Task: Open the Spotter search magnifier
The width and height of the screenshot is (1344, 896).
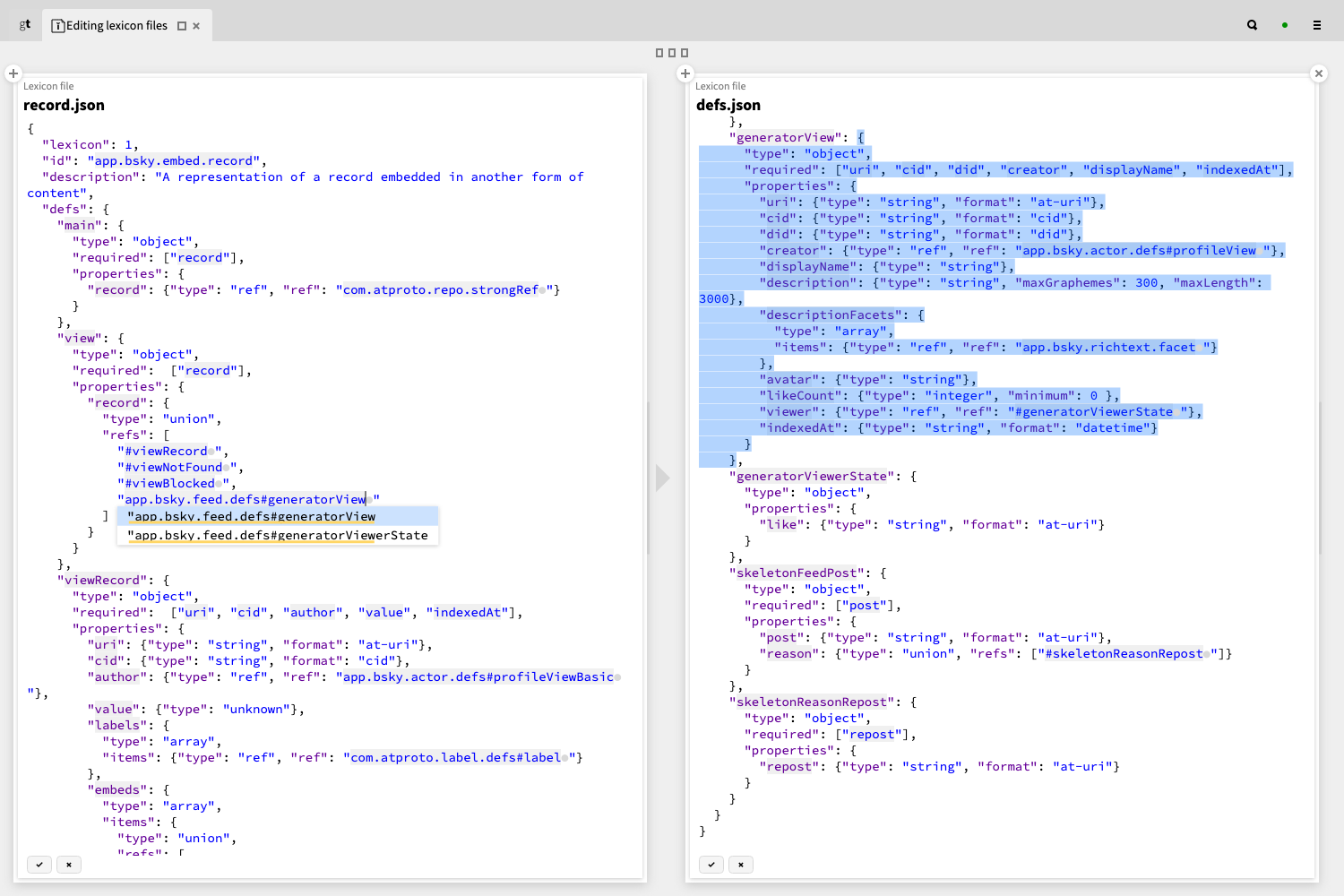Action: click(x=1252, y=25)
